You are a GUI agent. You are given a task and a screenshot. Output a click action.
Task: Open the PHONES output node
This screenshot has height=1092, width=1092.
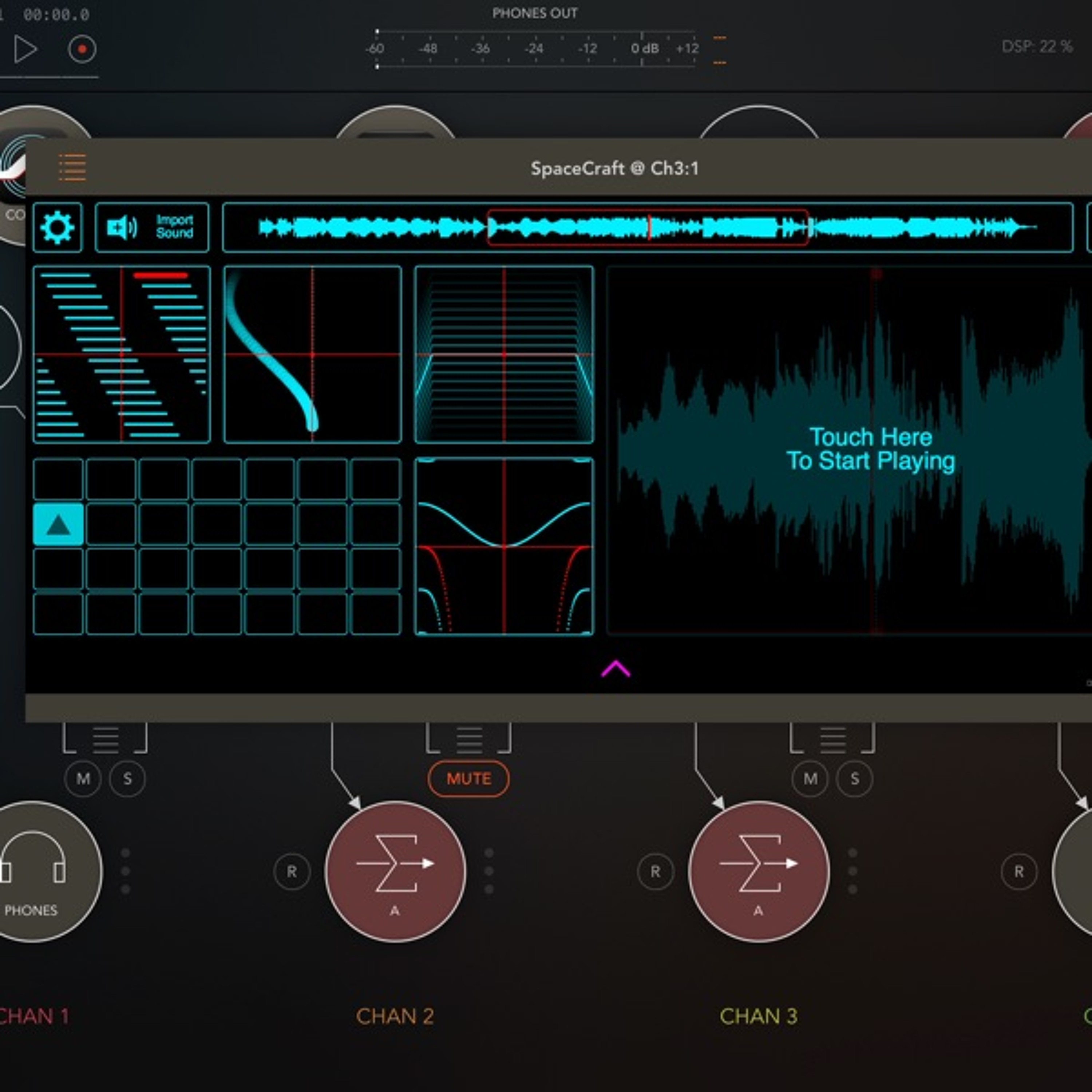tap(32, 871)
